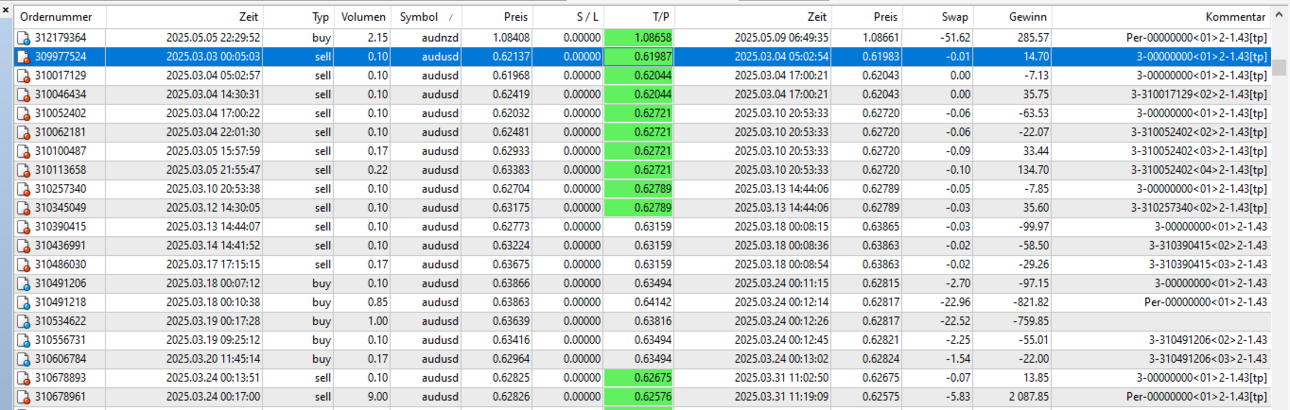The width and height of the screenshot is (1290, 410).
Task: Click the green T/P cell 0.62675
Action: pos(641,378)
